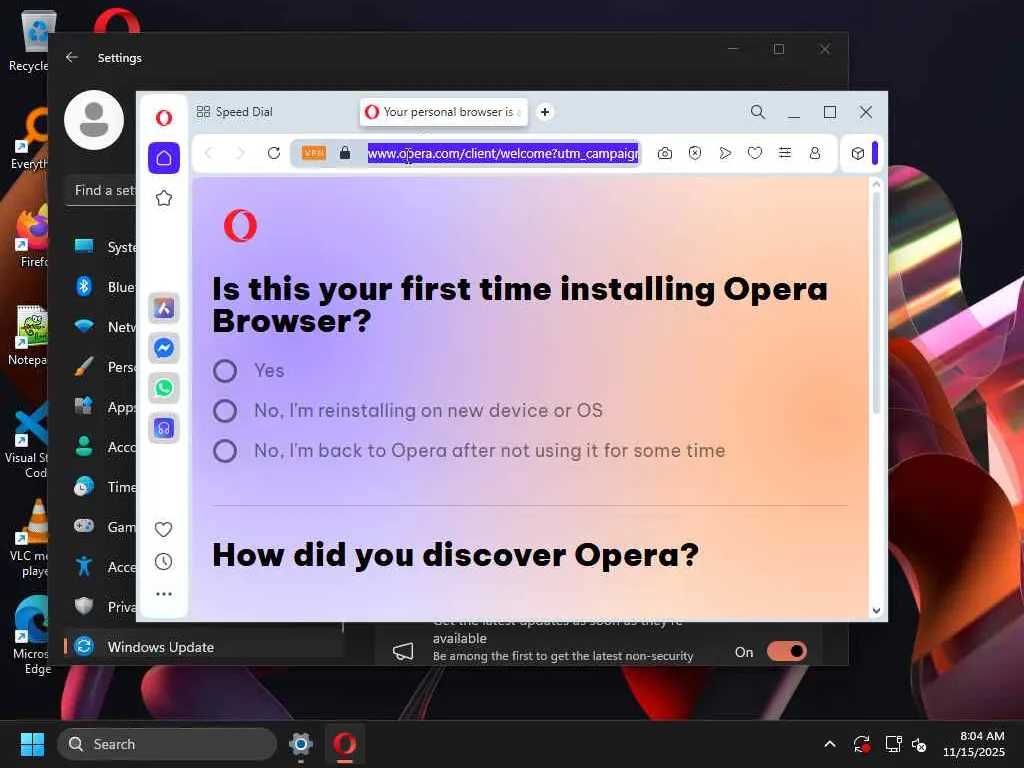Open Bluetooth category in Settings window

[x=104, y=287]
